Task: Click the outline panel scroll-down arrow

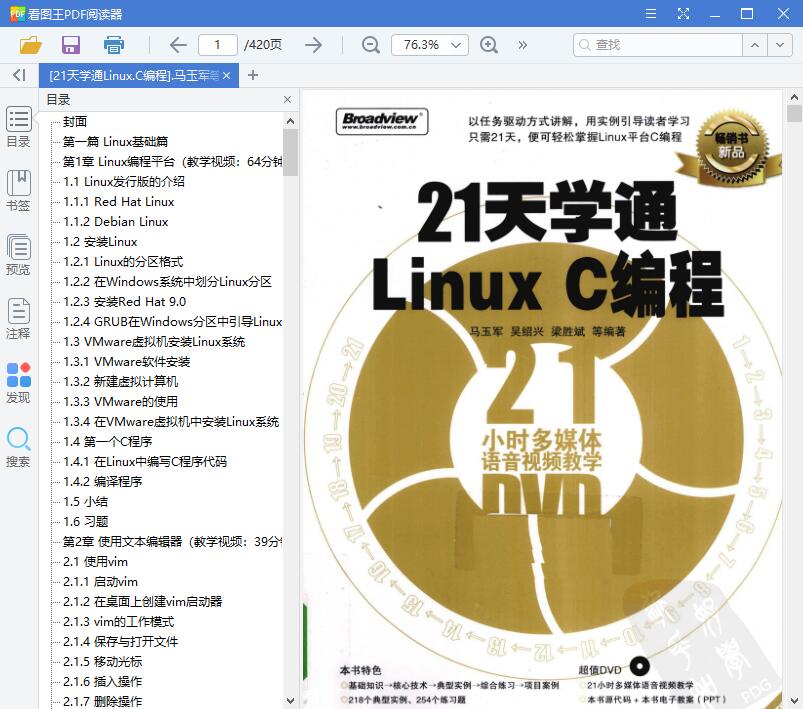Action: point(290,700)
